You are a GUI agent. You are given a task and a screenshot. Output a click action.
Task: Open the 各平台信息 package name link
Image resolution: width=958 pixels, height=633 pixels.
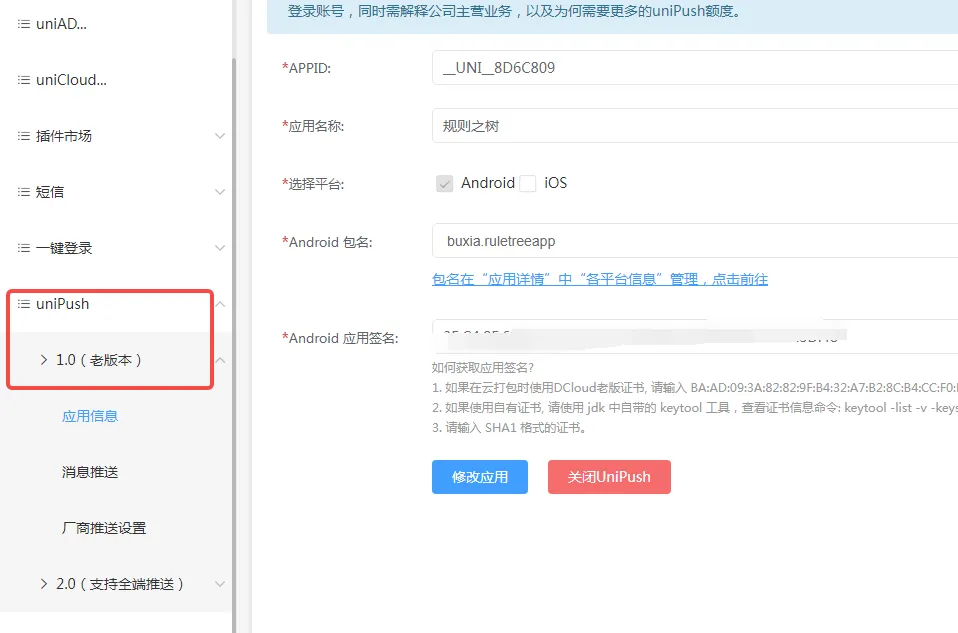point(600,279)
